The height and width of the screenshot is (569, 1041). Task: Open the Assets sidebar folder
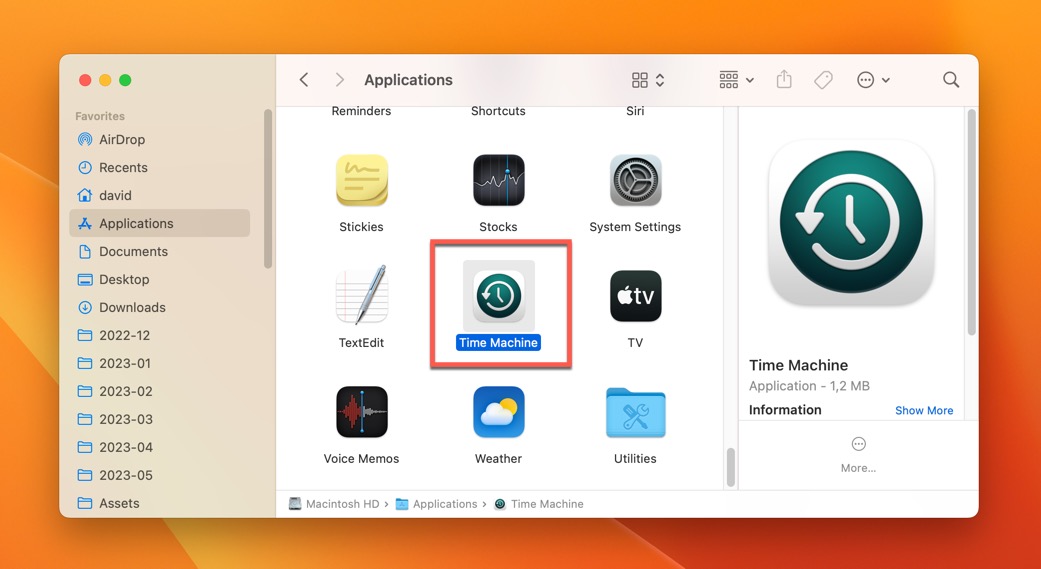point(159,503)
